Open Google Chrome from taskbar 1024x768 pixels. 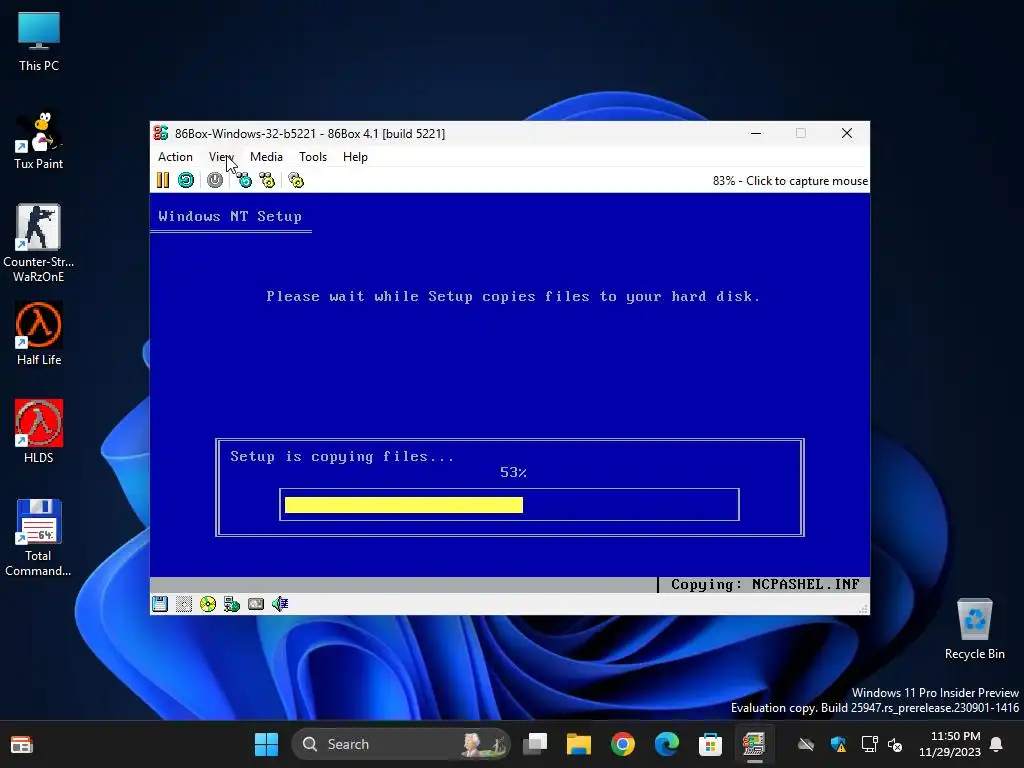click(x=622, y=744)
